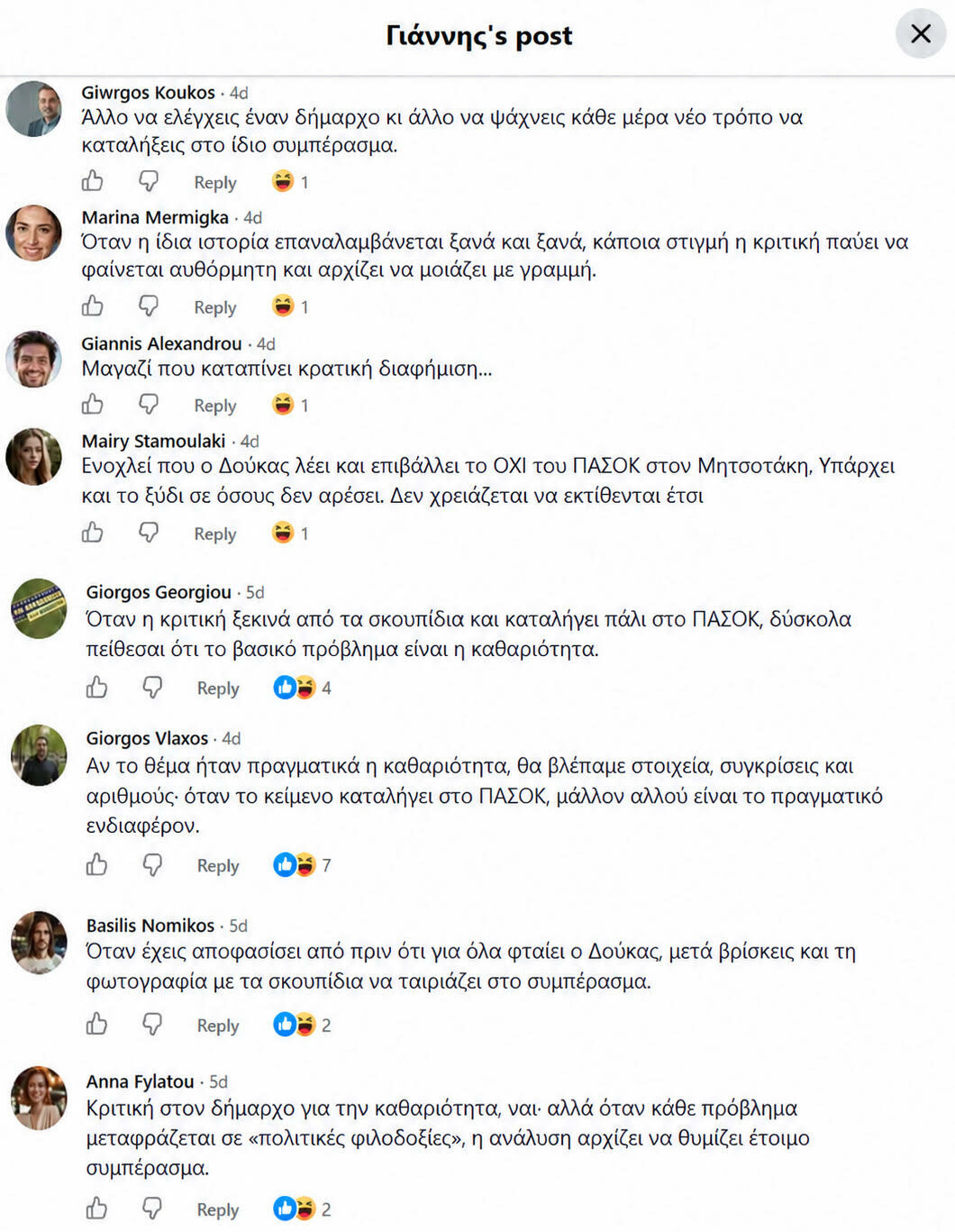The width and height of the screenshot is (955, 1232).
Task: Click Giannis Alexandrou's avatar picture
Action: (33, 359)
